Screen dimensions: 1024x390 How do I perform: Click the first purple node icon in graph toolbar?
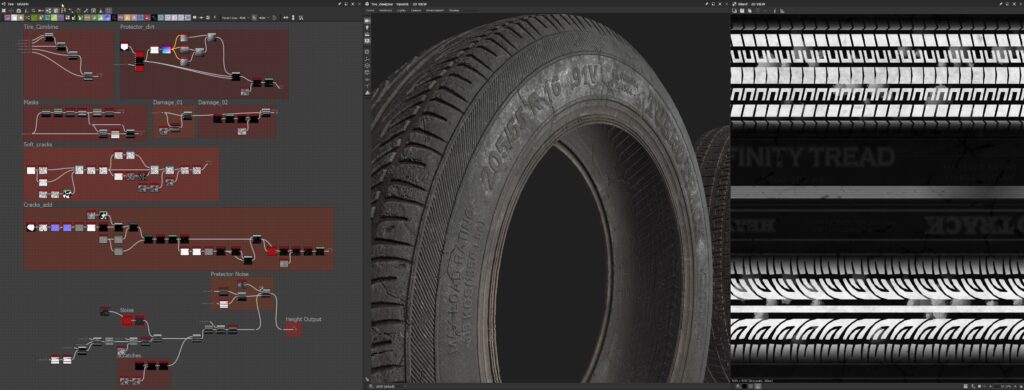tap(7, 18)
